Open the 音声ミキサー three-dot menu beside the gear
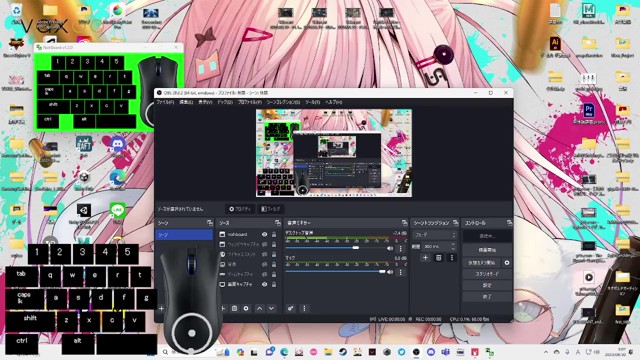The image size is (640, 360). 304,309
